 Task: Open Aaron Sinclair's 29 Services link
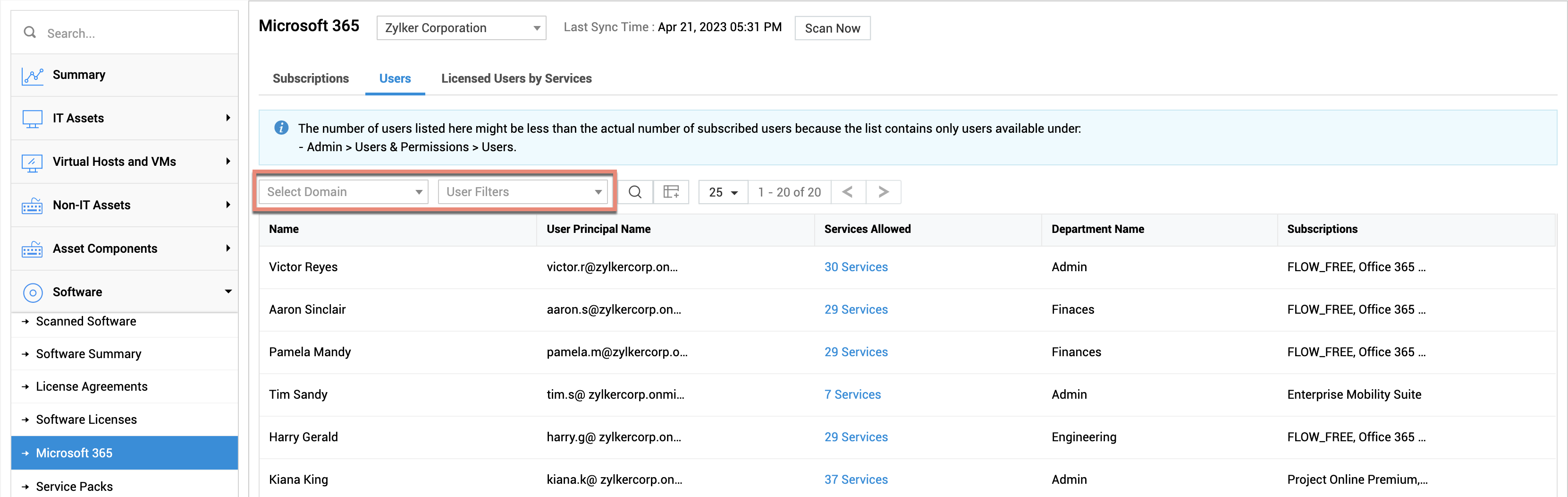point(856,310)
